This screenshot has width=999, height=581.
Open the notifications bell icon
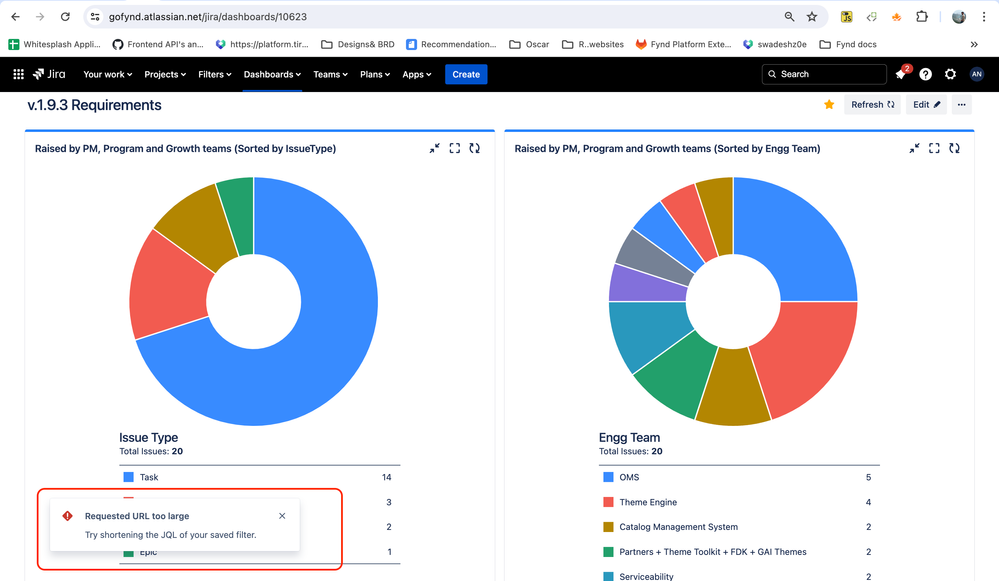[900, 75]
